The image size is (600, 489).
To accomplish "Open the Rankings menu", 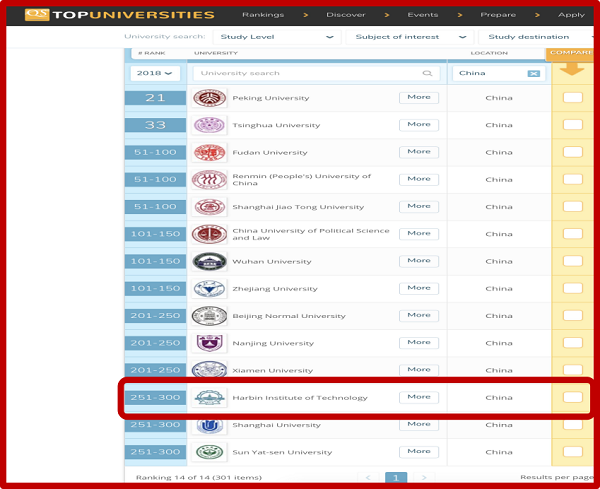I will 263,15.
